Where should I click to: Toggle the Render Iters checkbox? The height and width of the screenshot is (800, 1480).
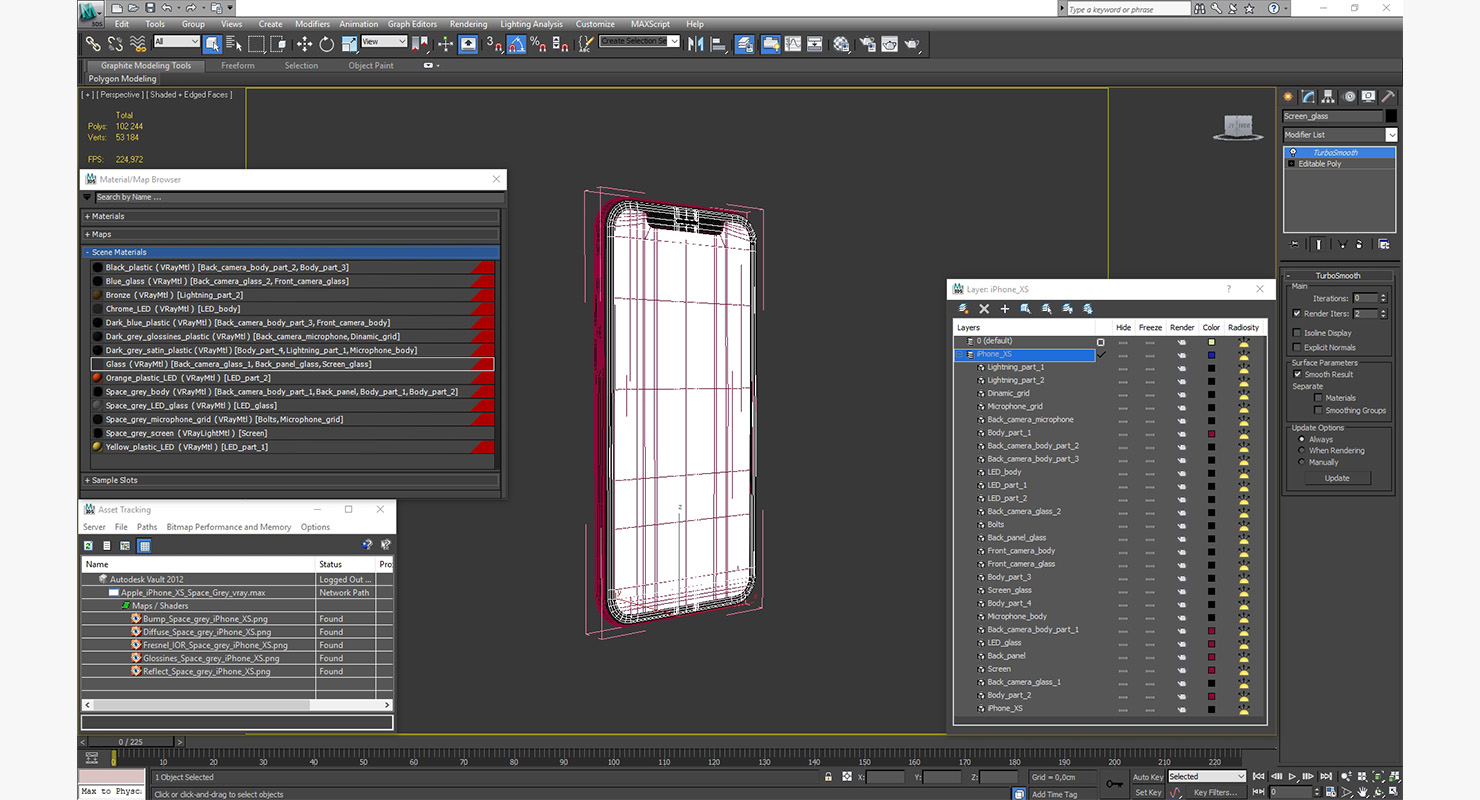(x=1297, y=314)
